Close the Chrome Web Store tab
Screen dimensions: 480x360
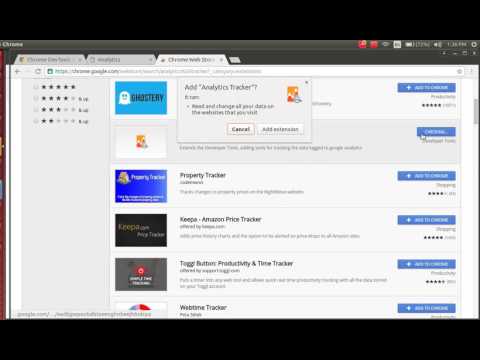click(x=221, y=60)
